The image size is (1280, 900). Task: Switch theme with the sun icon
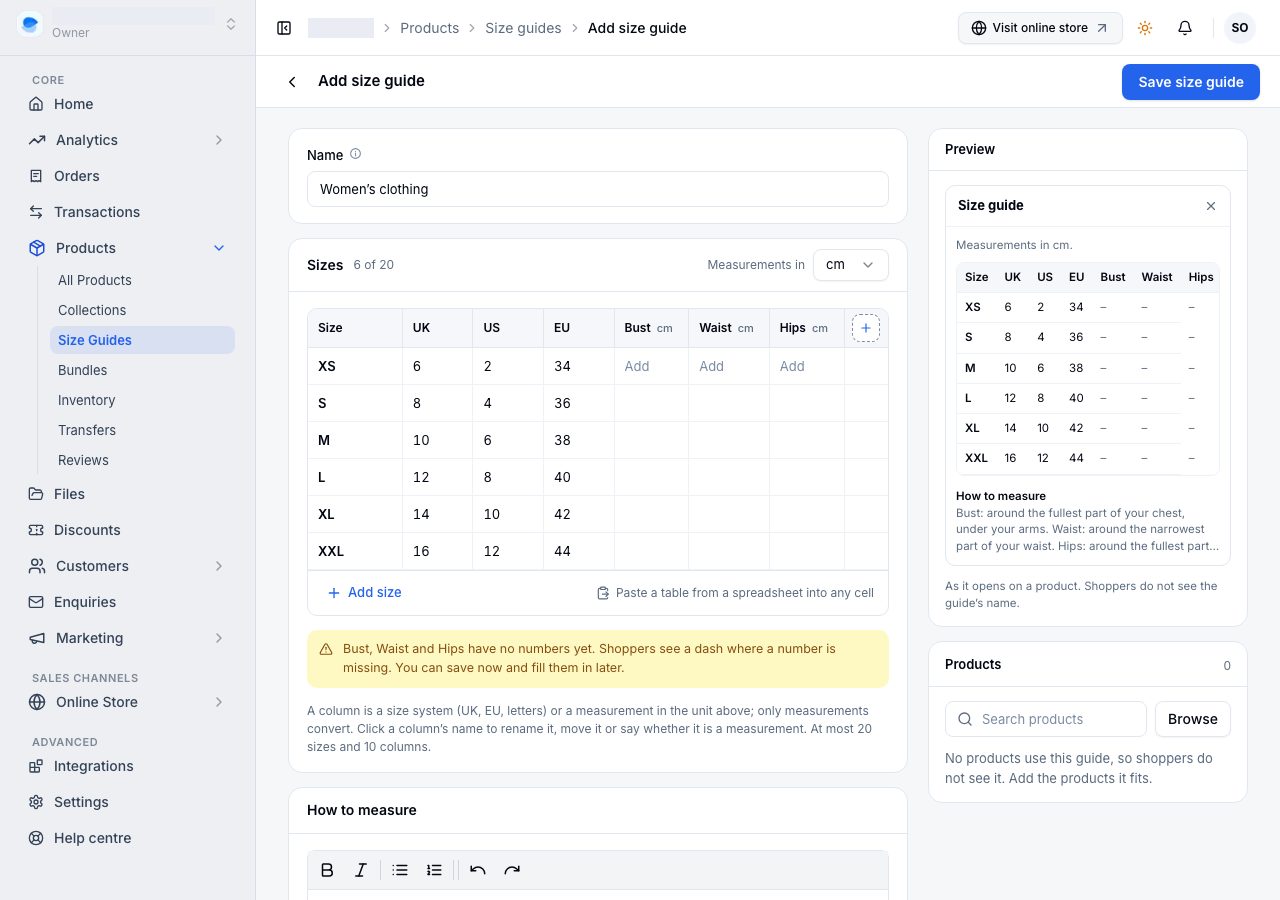(x=1145, y=28)
